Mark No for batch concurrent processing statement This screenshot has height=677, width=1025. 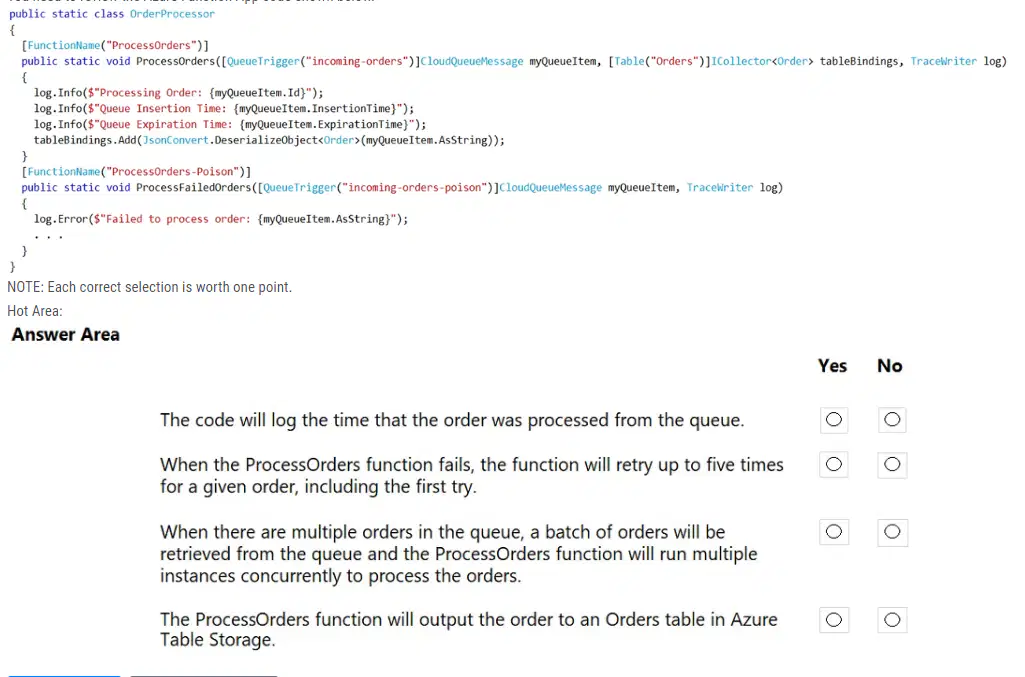pos(892,532)
